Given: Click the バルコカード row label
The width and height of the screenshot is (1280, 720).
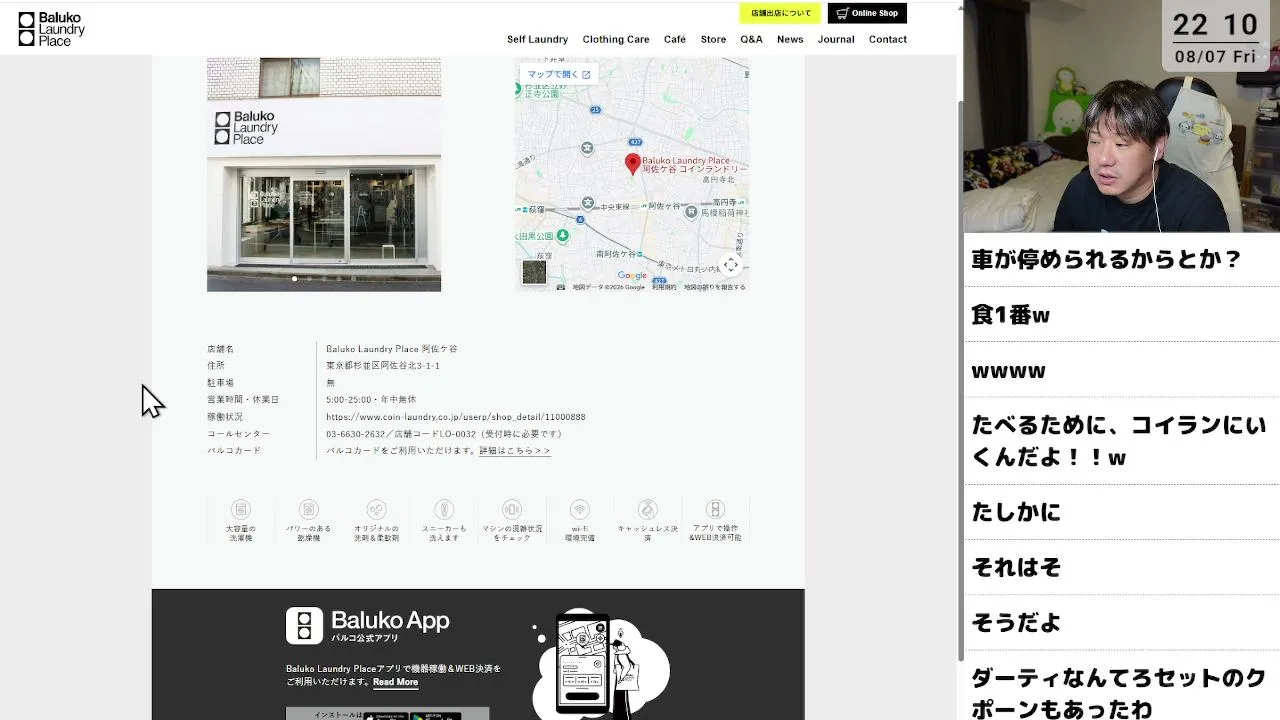Looking at the screenshot, I should click(x=234, y=451).
